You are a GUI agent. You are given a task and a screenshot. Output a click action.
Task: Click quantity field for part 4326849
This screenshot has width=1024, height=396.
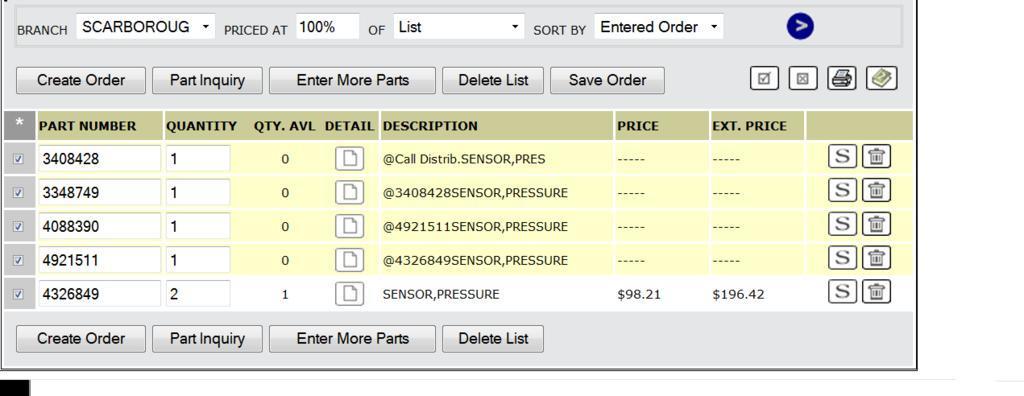coord(198,294)
